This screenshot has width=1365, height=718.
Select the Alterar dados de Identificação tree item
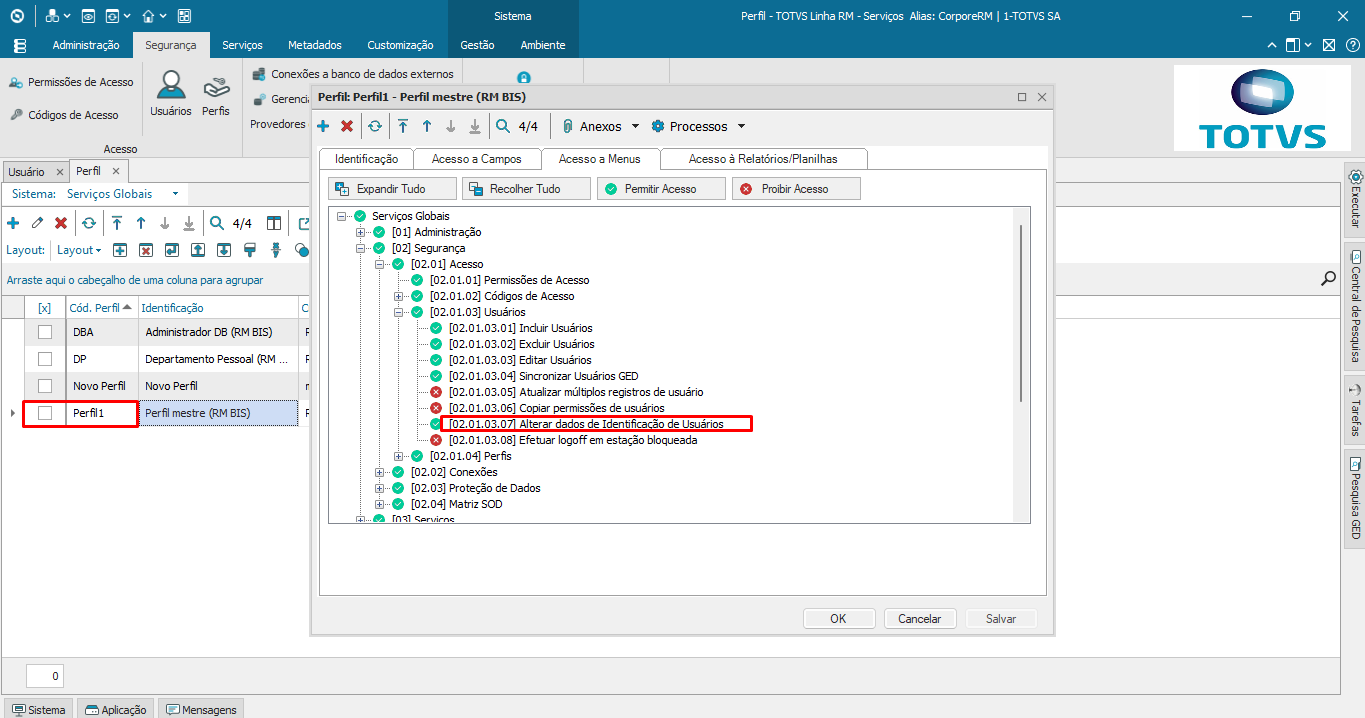click(x=586, y=424)
